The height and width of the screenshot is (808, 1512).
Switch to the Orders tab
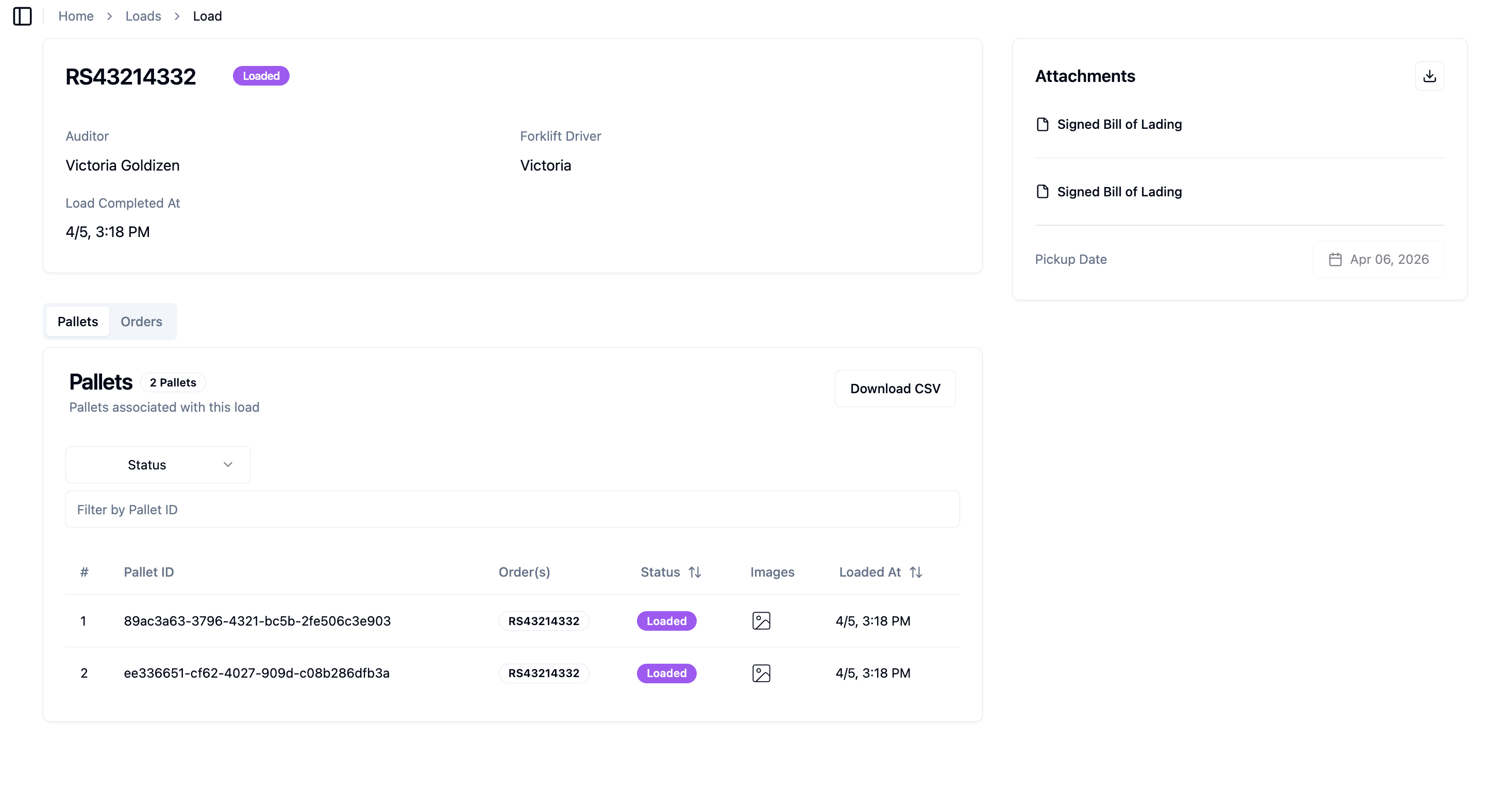pos(141,322)
